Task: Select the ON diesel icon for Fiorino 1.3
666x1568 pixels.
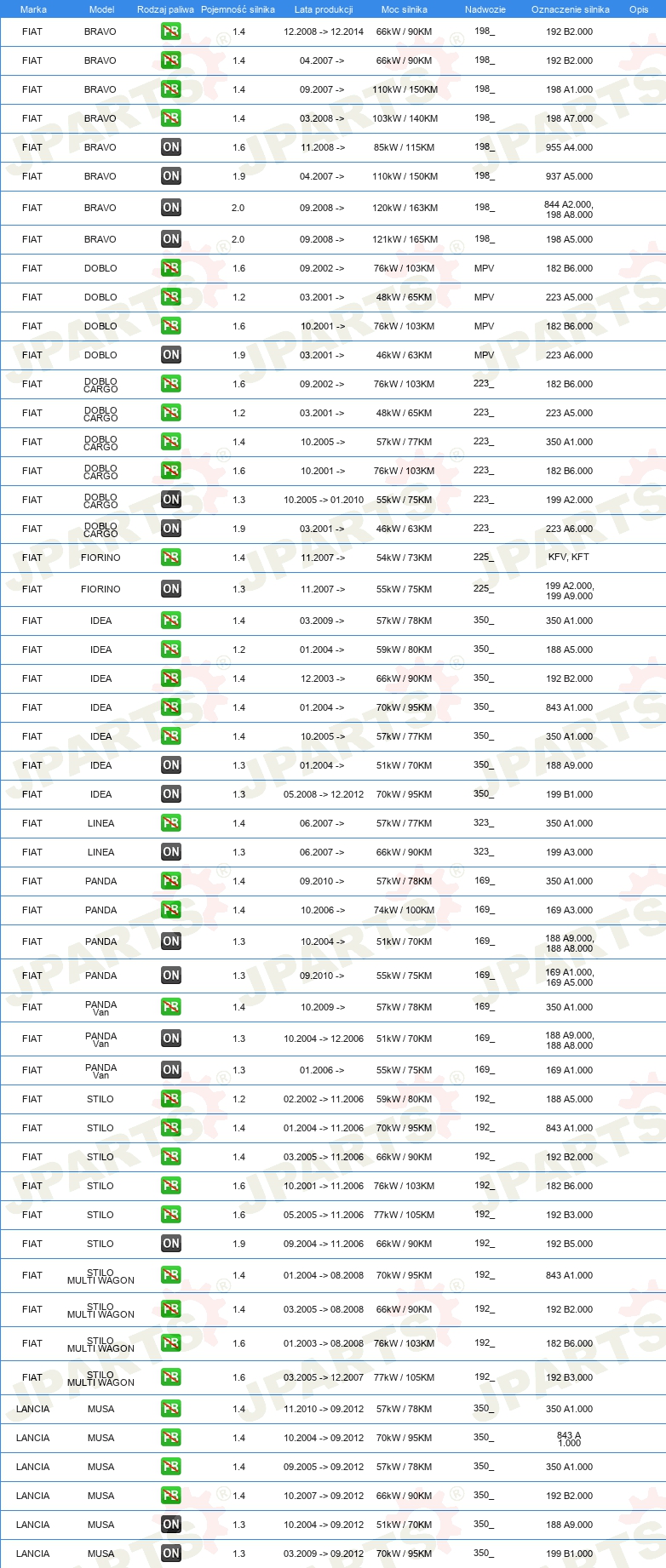Action: click(x=171, y=589)
